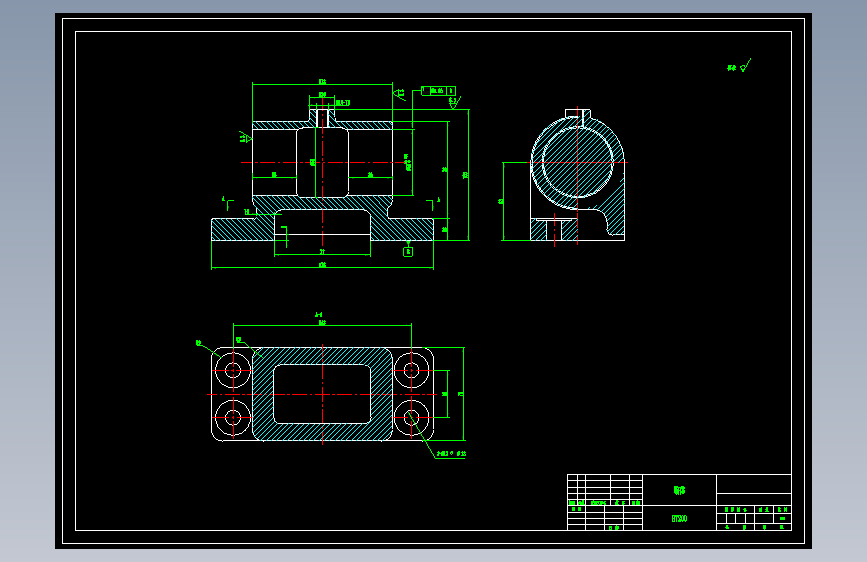867x562 pixels.
Task: Select the height dimension left of side view
Action: 502,201
